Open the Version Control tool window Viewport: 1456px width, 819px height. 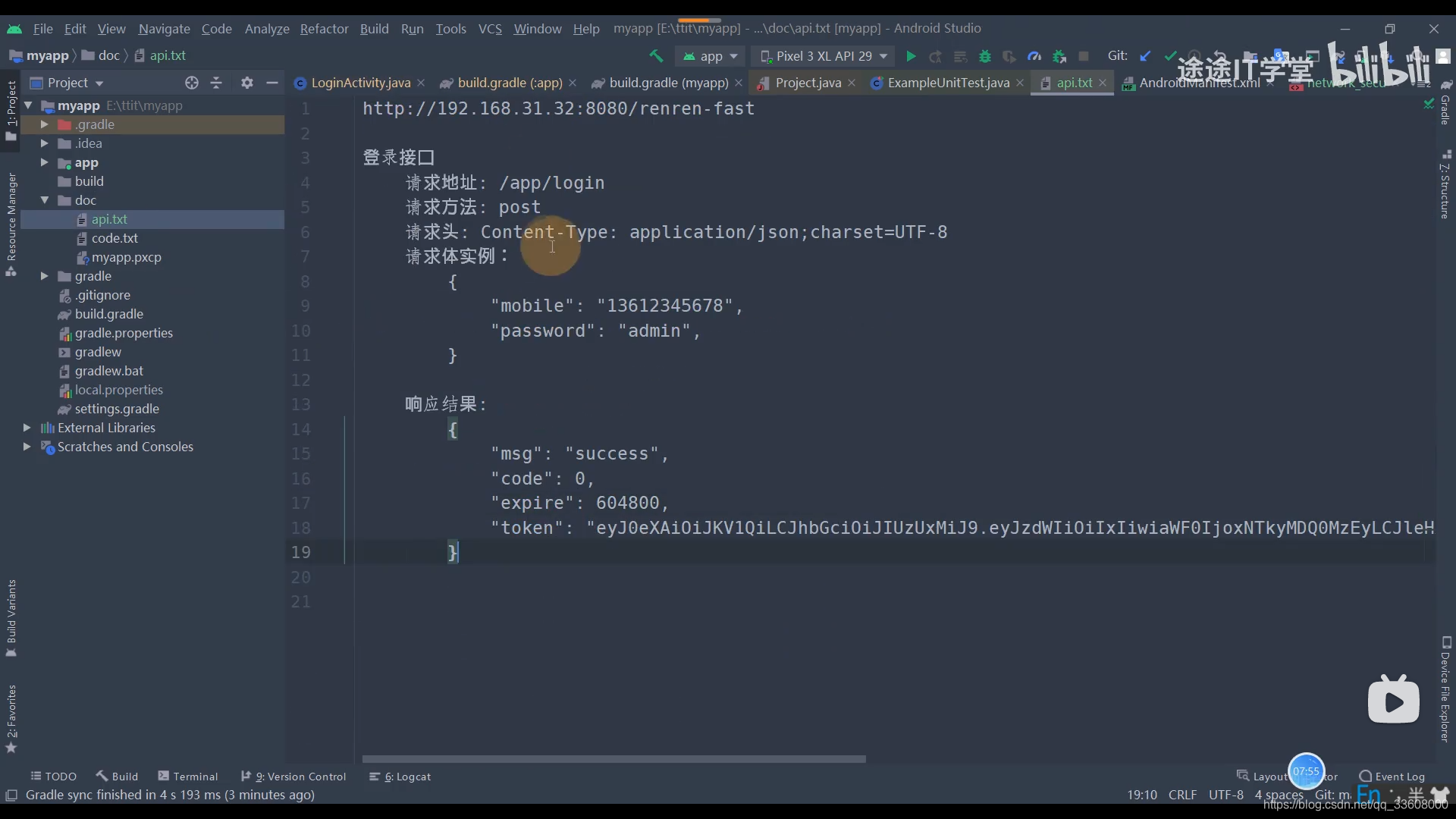click(293, 777)
